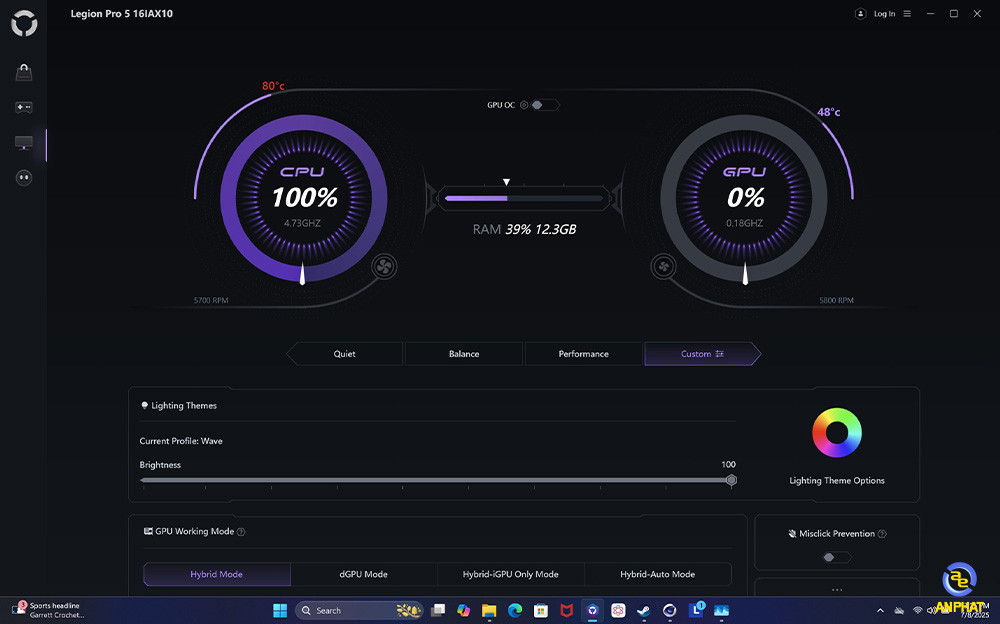Select Hybrid-Auto Mode option
Image resolution: width=1000 pixels, height=624 pixels.
click(658, 574)
